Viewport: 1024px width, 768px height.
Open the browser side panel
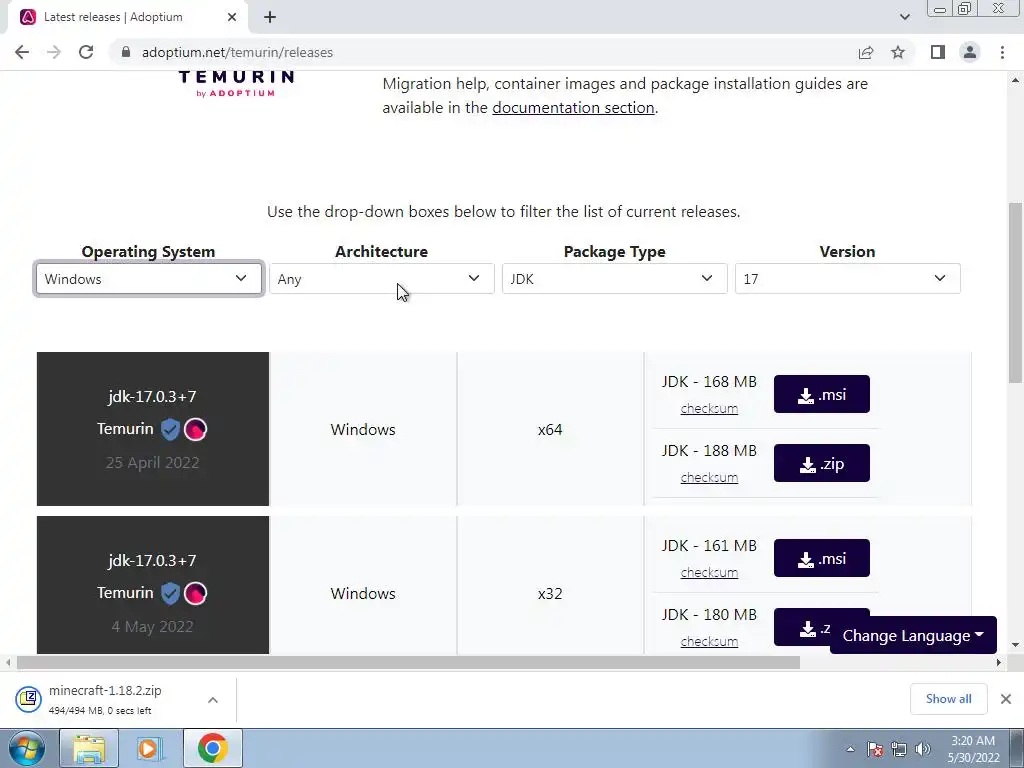coord(938,52)
